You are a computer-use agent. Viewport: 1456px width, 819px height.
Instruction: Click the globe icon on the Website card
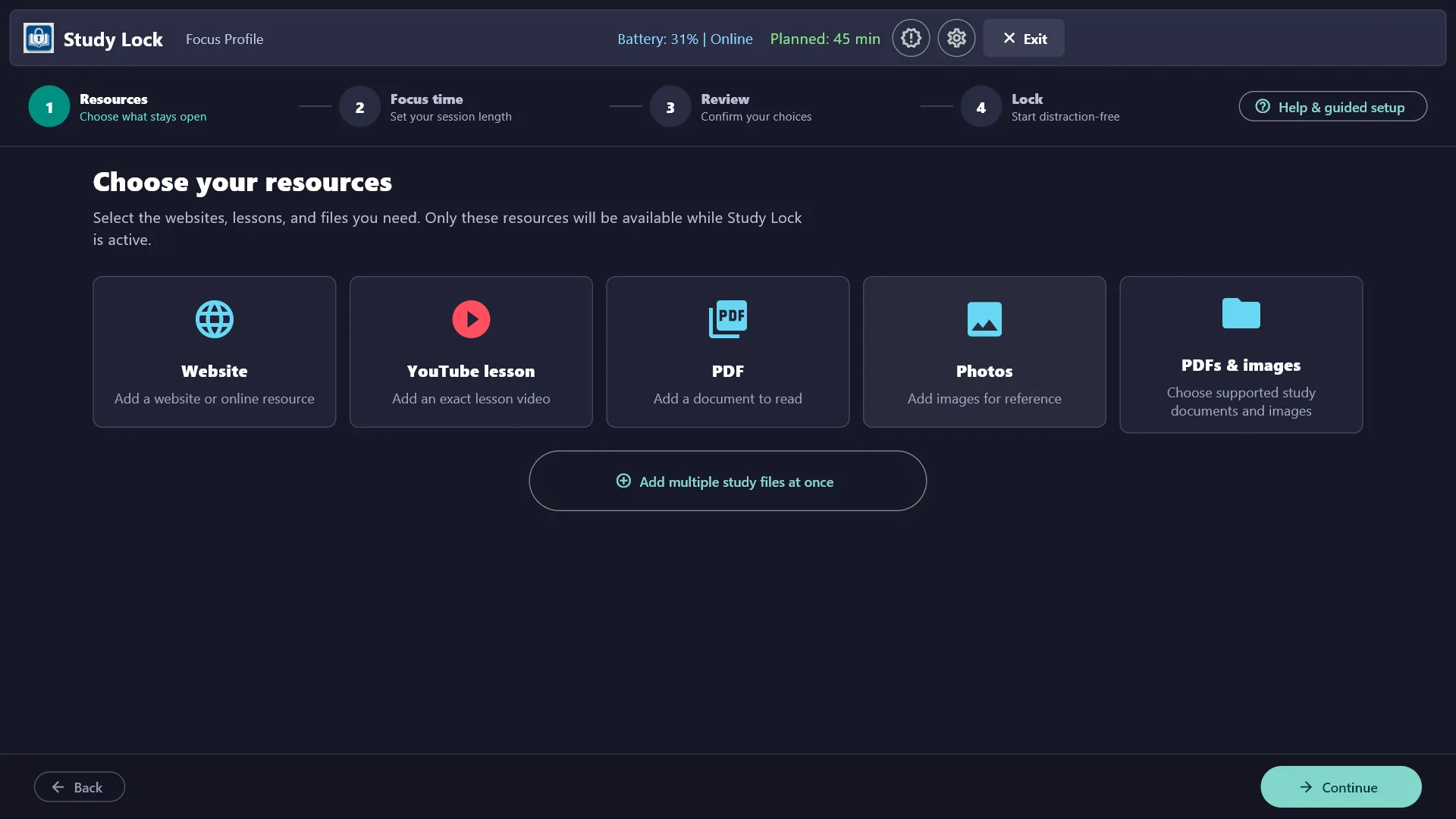(215, 319)
